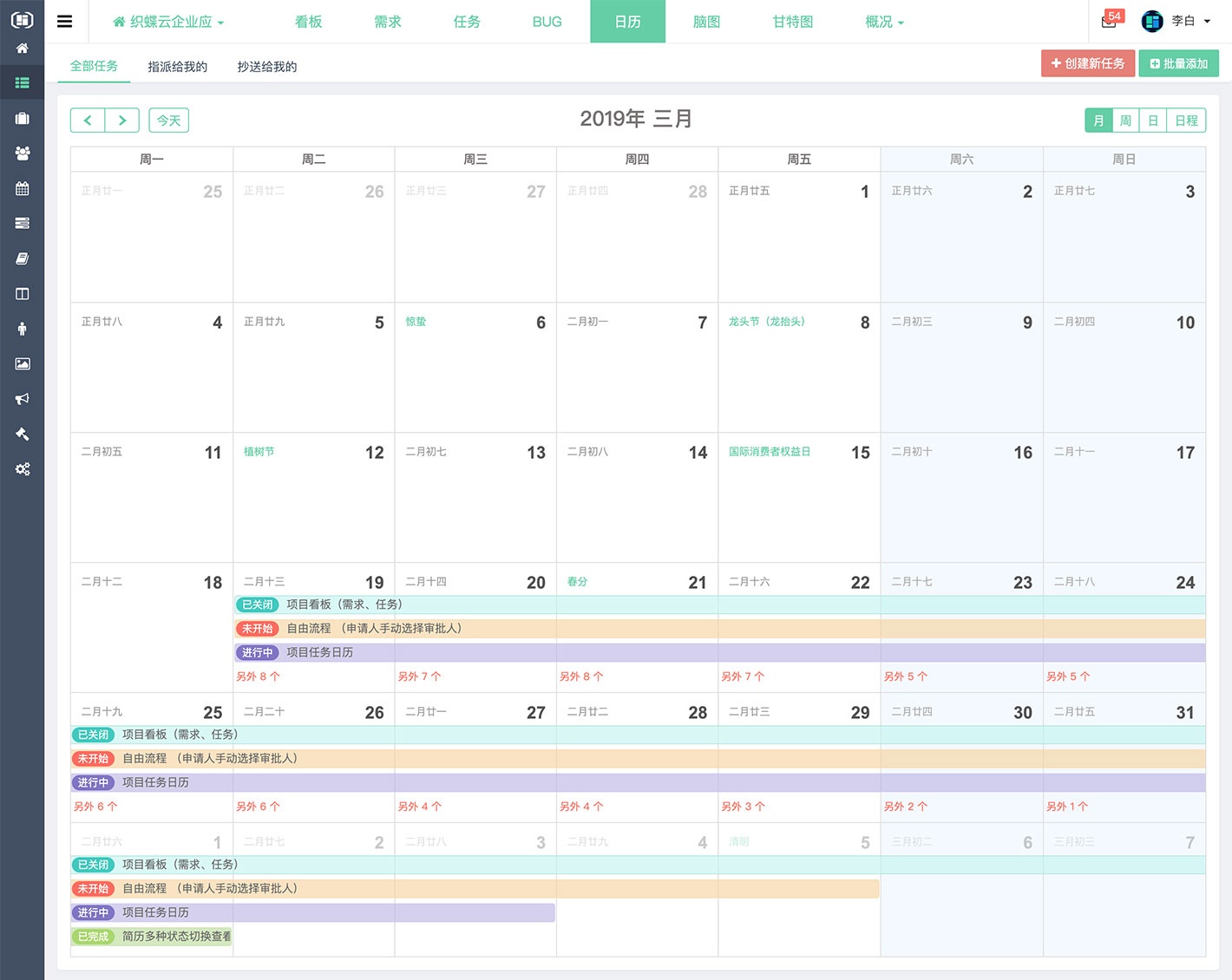This screenshot has height=980, width=1232.
Task: Open the home icon in the sidebar
Action: pyautogui.click(x=22, y=49)
